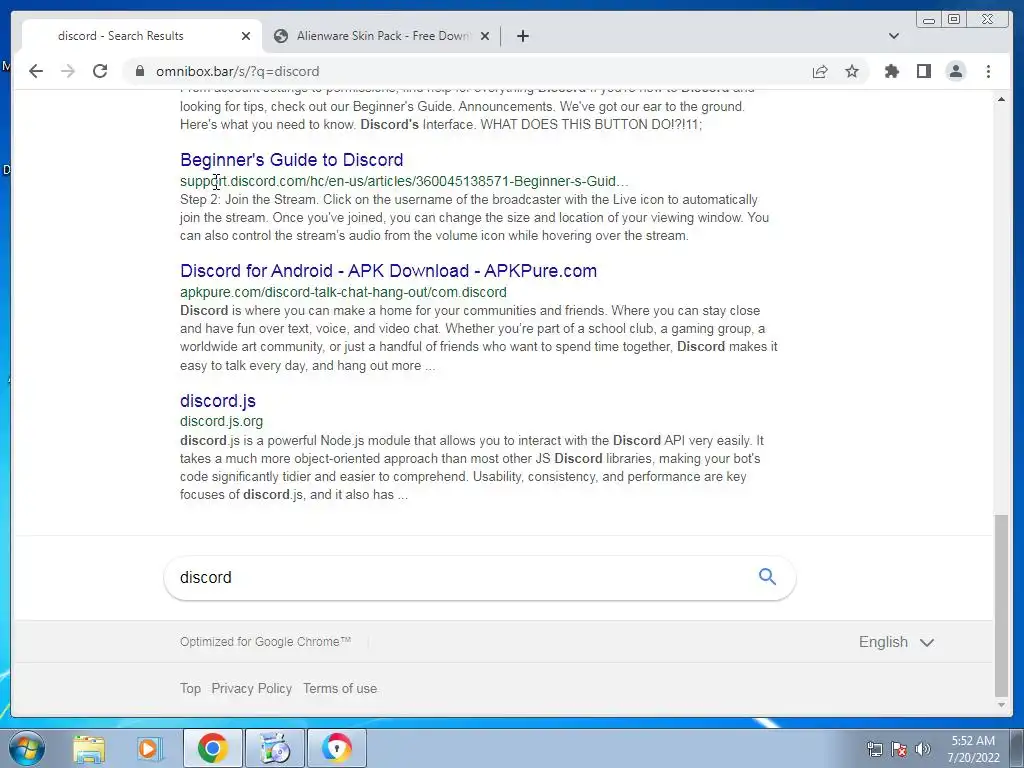Click the scrollbar down arrow
The width and height of the screenshot is (1024, 768).
click(x=1001, y=705)
